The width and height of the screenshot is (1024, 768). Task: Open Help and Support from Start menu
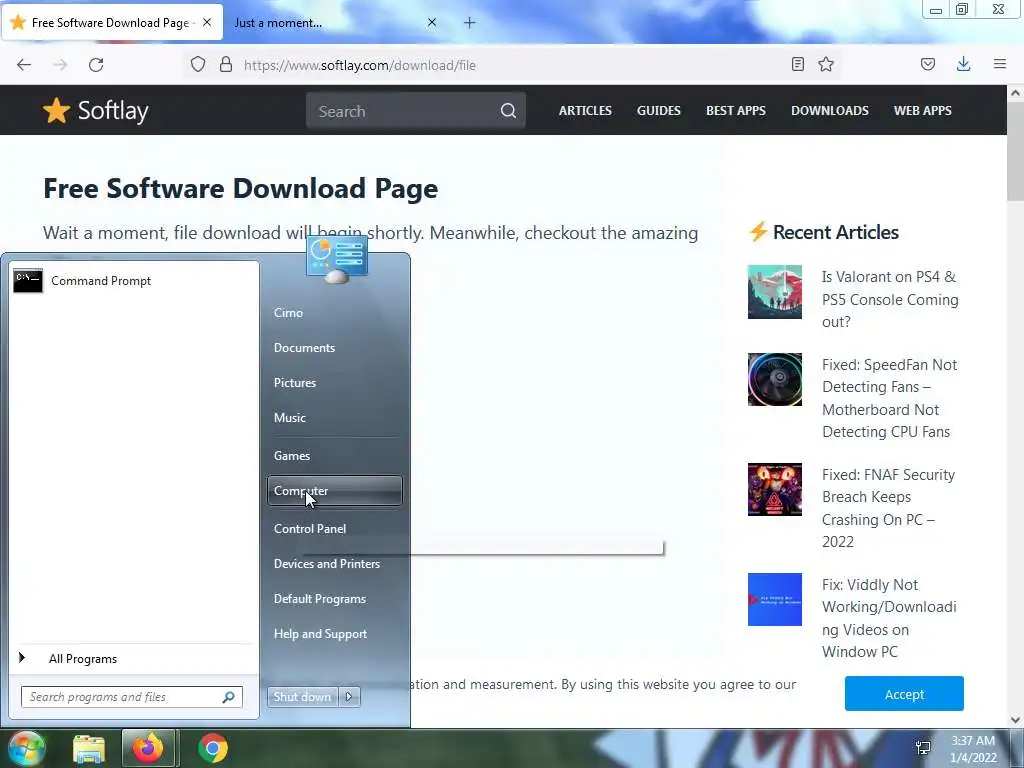pos(334,634)
